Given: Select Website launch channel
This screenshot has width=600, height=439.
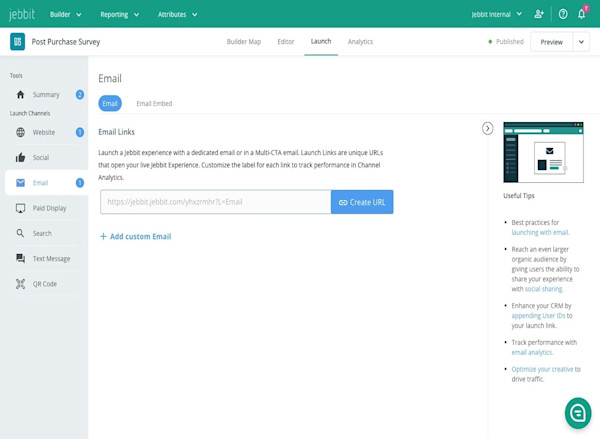Looking at the screenshot, I should click(46, 132).
